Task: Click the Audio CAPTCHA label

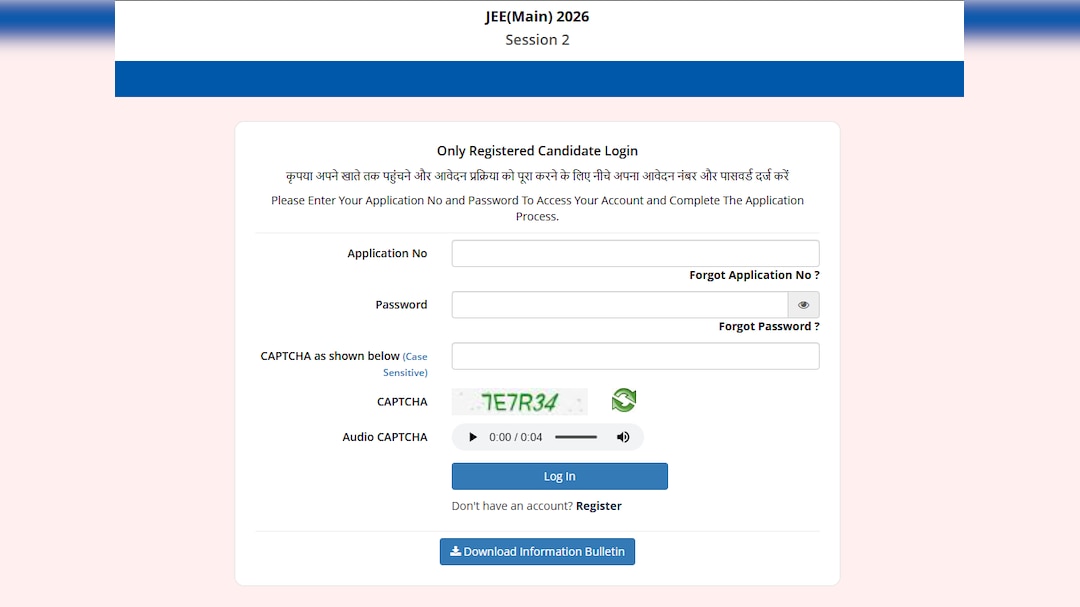Action: [x=385, y=437]
